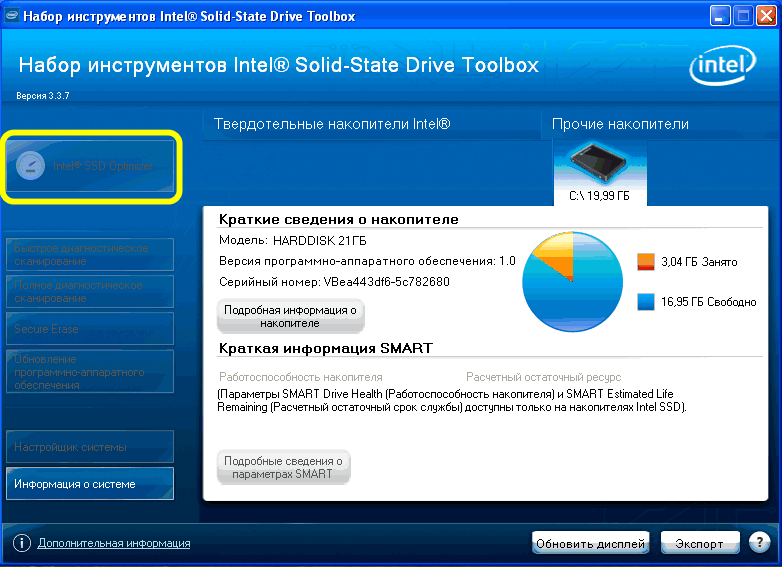The image size is (782, 567).
Task: Click 3,04 ГБ Занято text
Action: tap(699, 262)
